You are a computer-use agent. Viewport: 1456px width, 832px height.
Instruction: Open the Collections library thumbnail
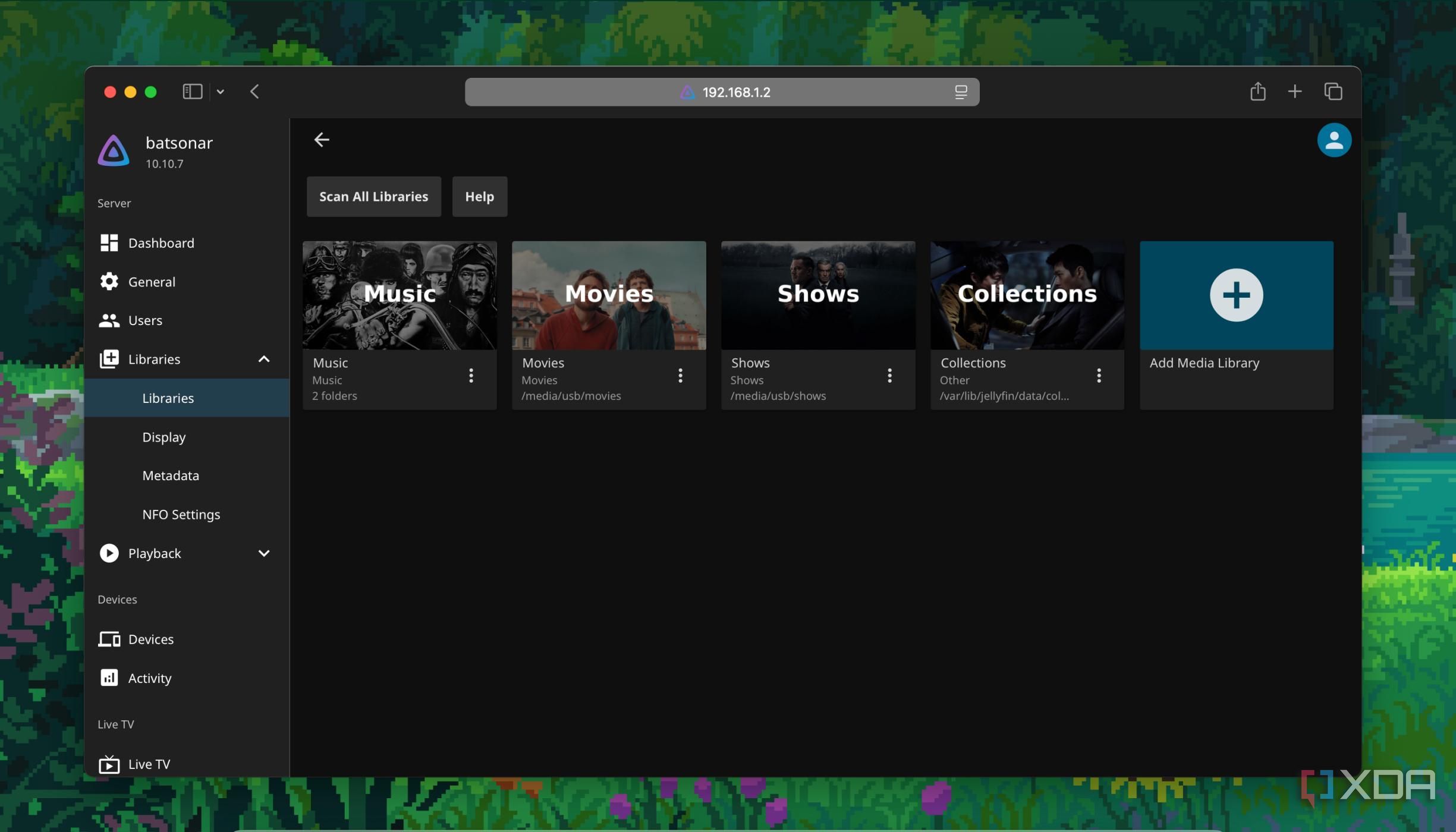point(1027,295)
